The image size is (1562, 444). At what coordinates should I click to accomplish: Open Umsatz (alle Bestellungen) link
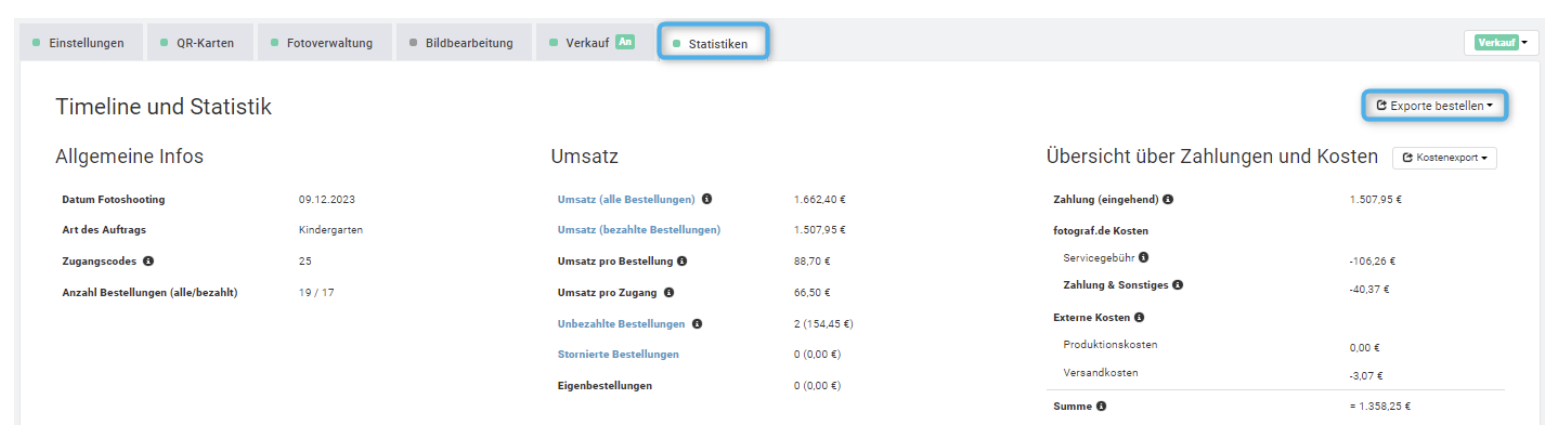(626, 199)
